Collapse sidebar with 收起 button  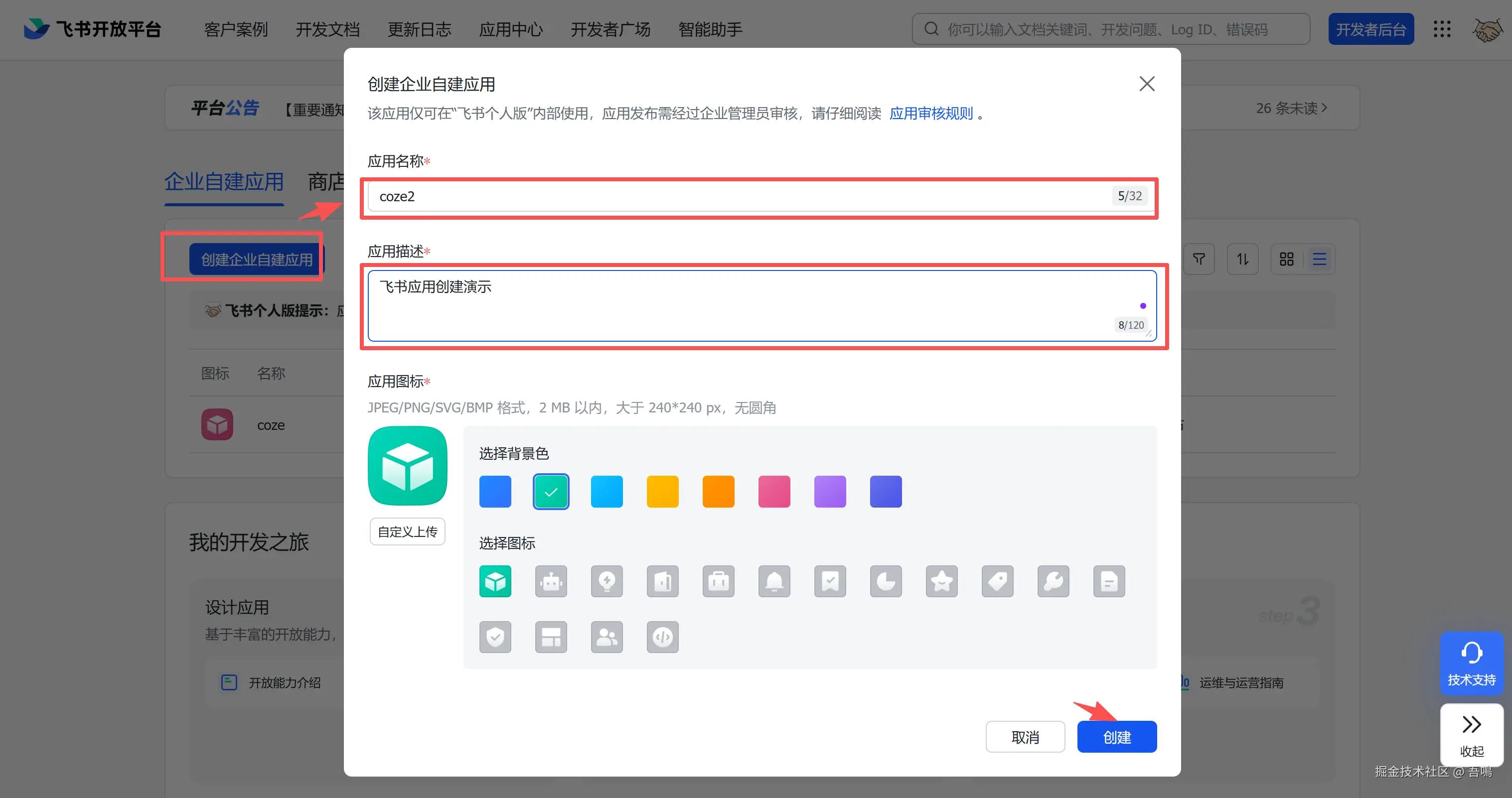1471,735
